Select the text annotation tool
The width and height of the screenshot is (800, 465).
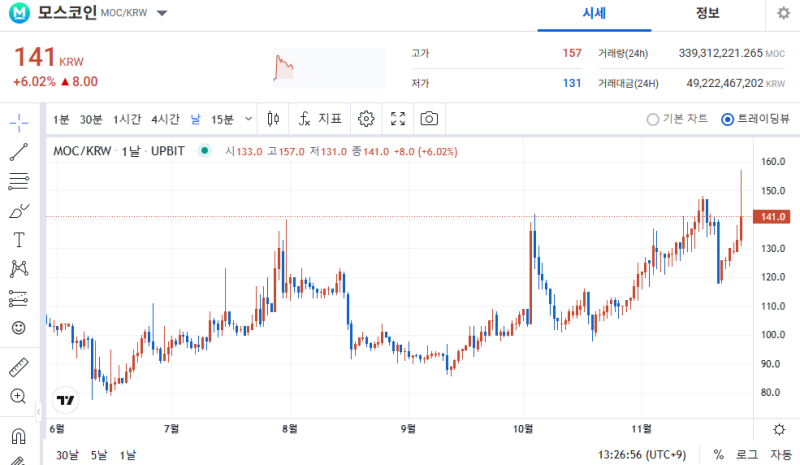click(19, 239)
